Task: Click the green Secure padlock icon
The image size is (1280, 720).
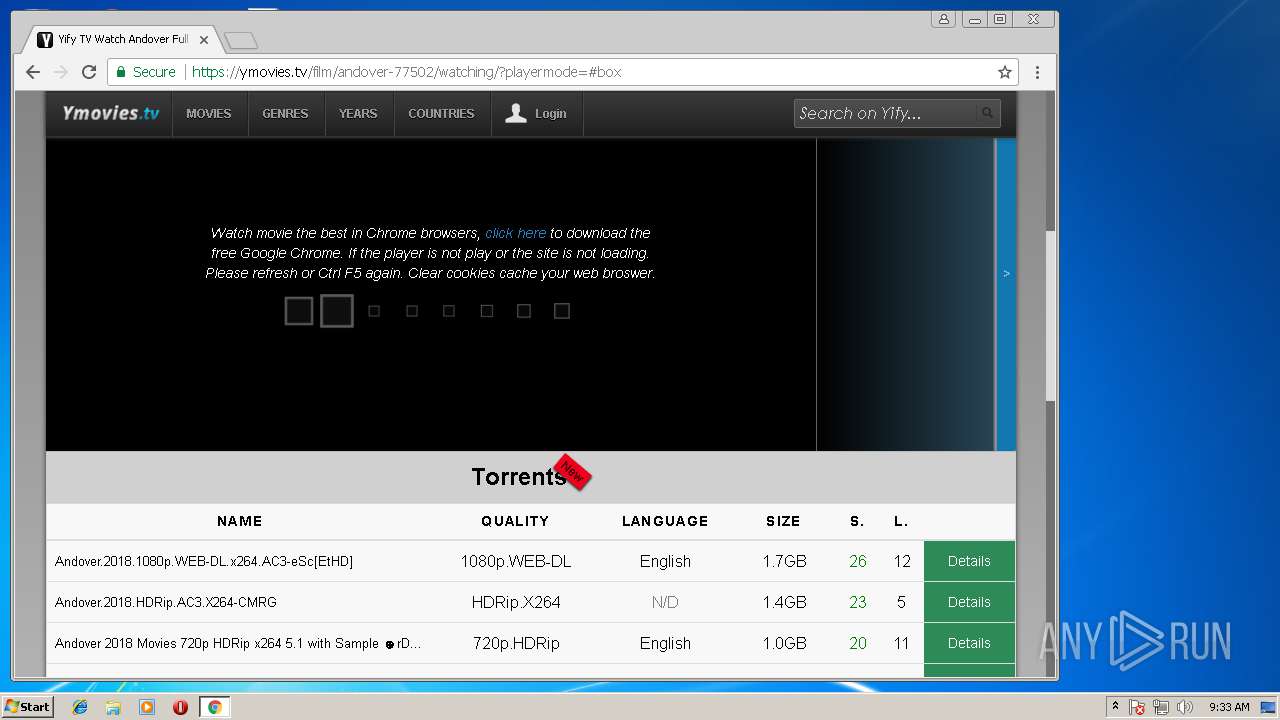Action: point(121,72)
